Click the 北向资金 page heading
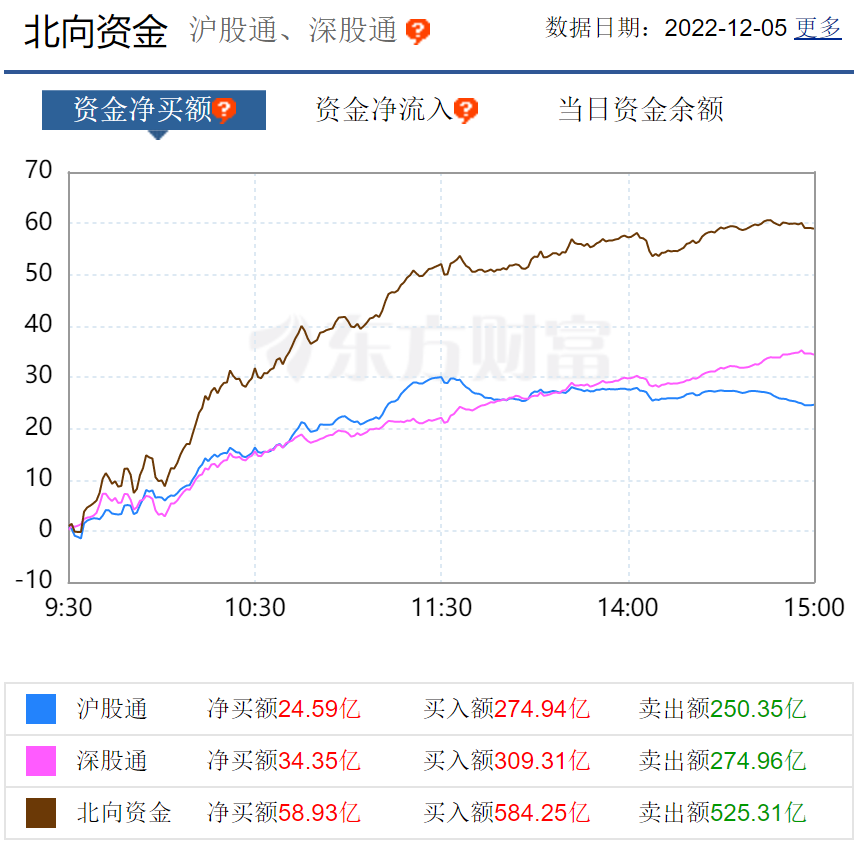Viewport: 854px width, 849px height. 96,31
